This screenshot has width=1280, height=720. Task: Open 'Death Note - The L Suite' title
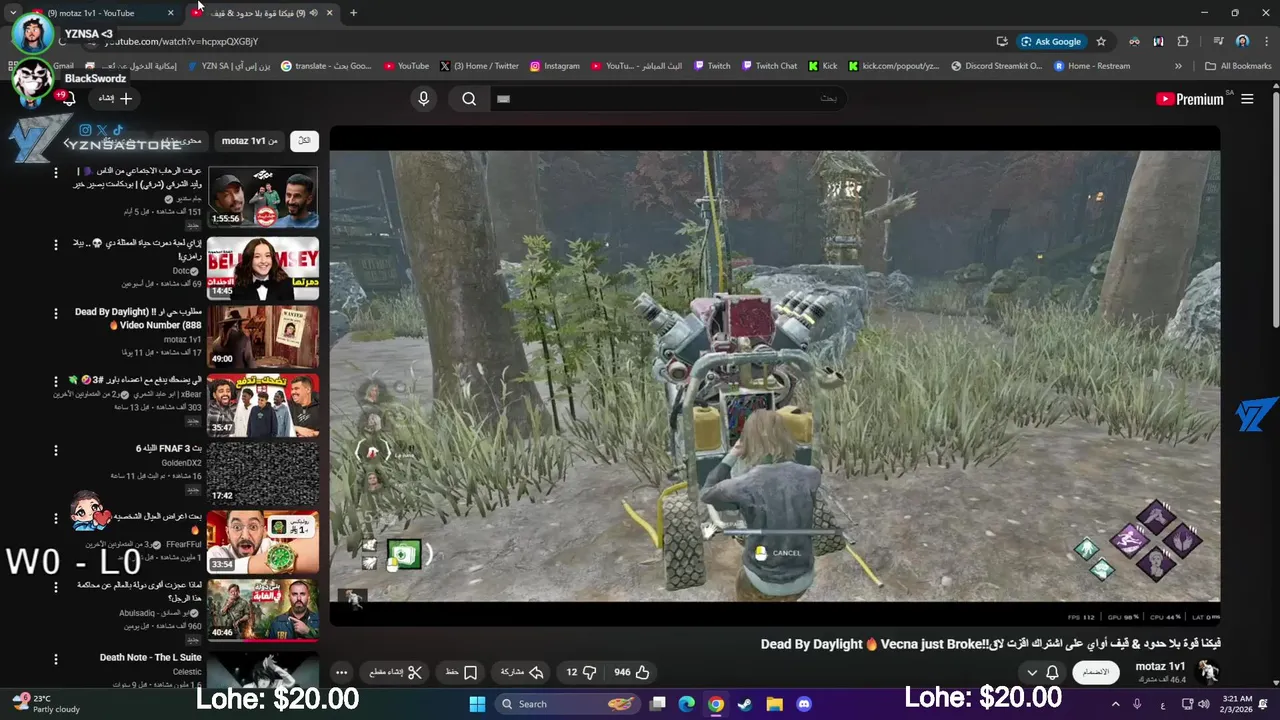[150, 657]
